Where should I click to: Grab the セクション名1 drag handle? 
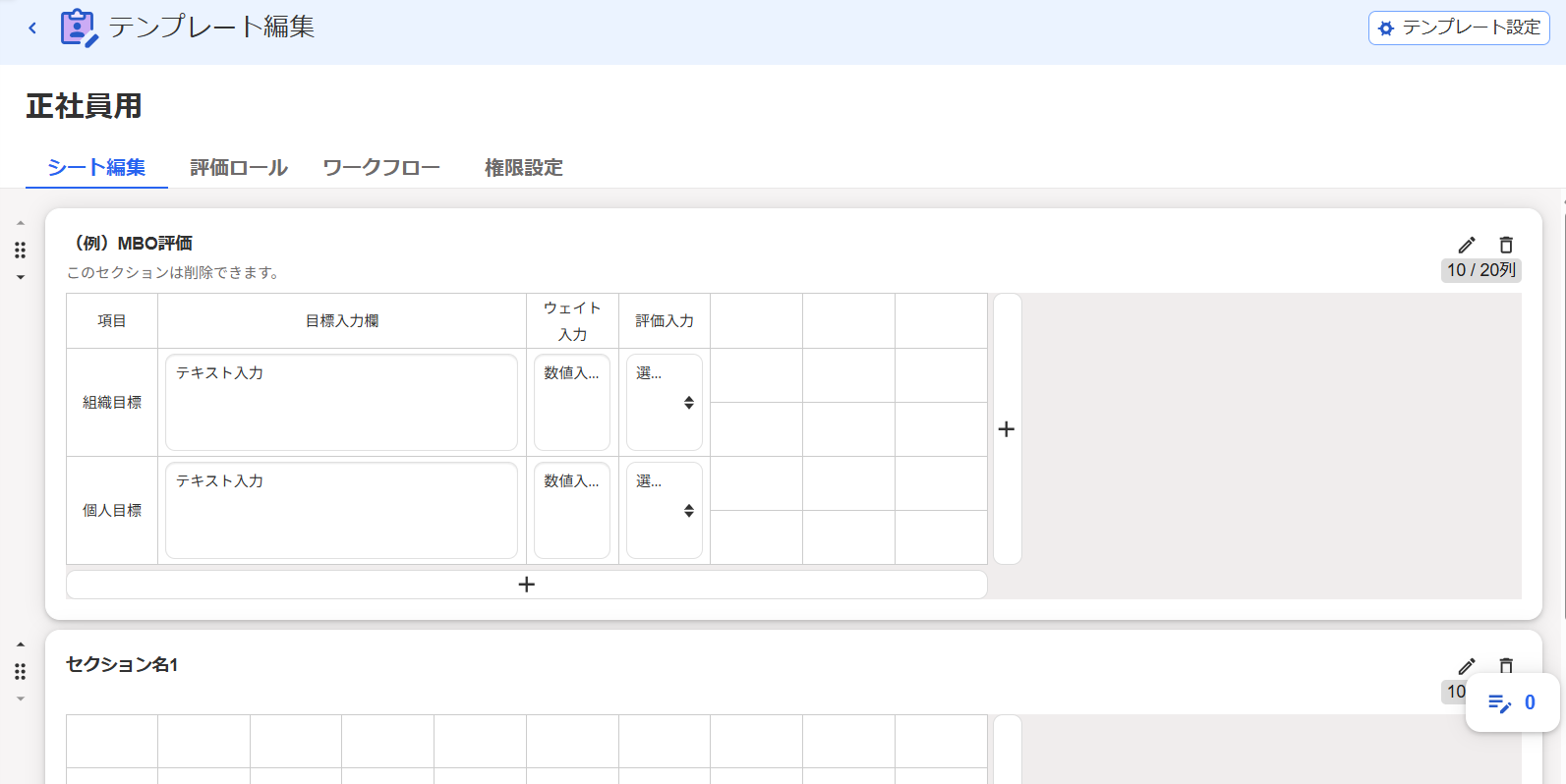21,672
